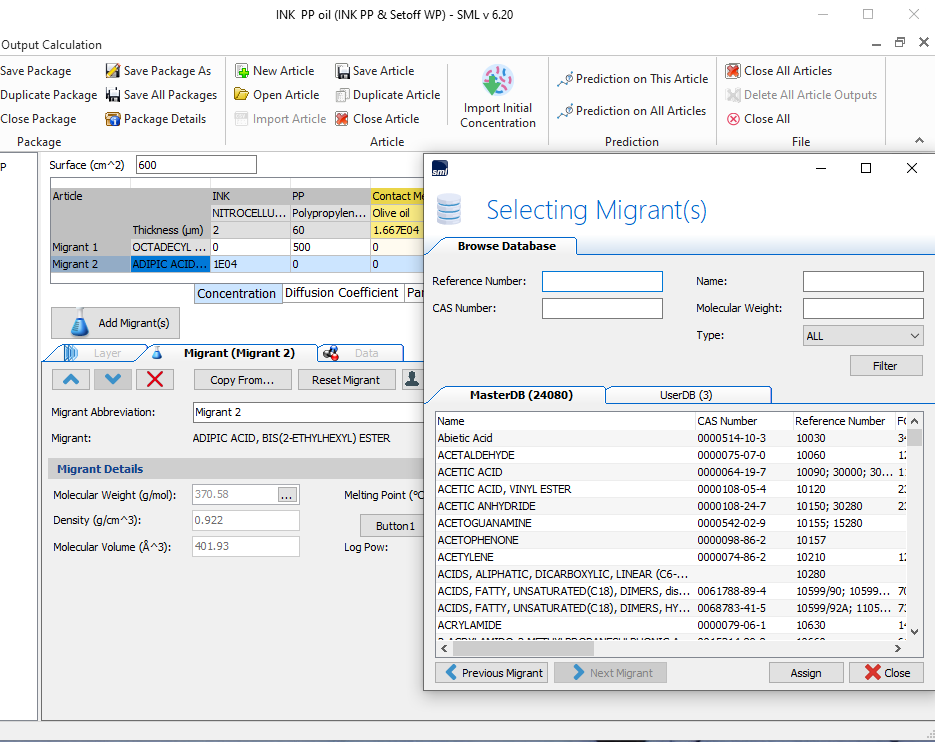Click the stamp icon beside Reset Migrant
This screenshot has width=935, height=742.
411,379
